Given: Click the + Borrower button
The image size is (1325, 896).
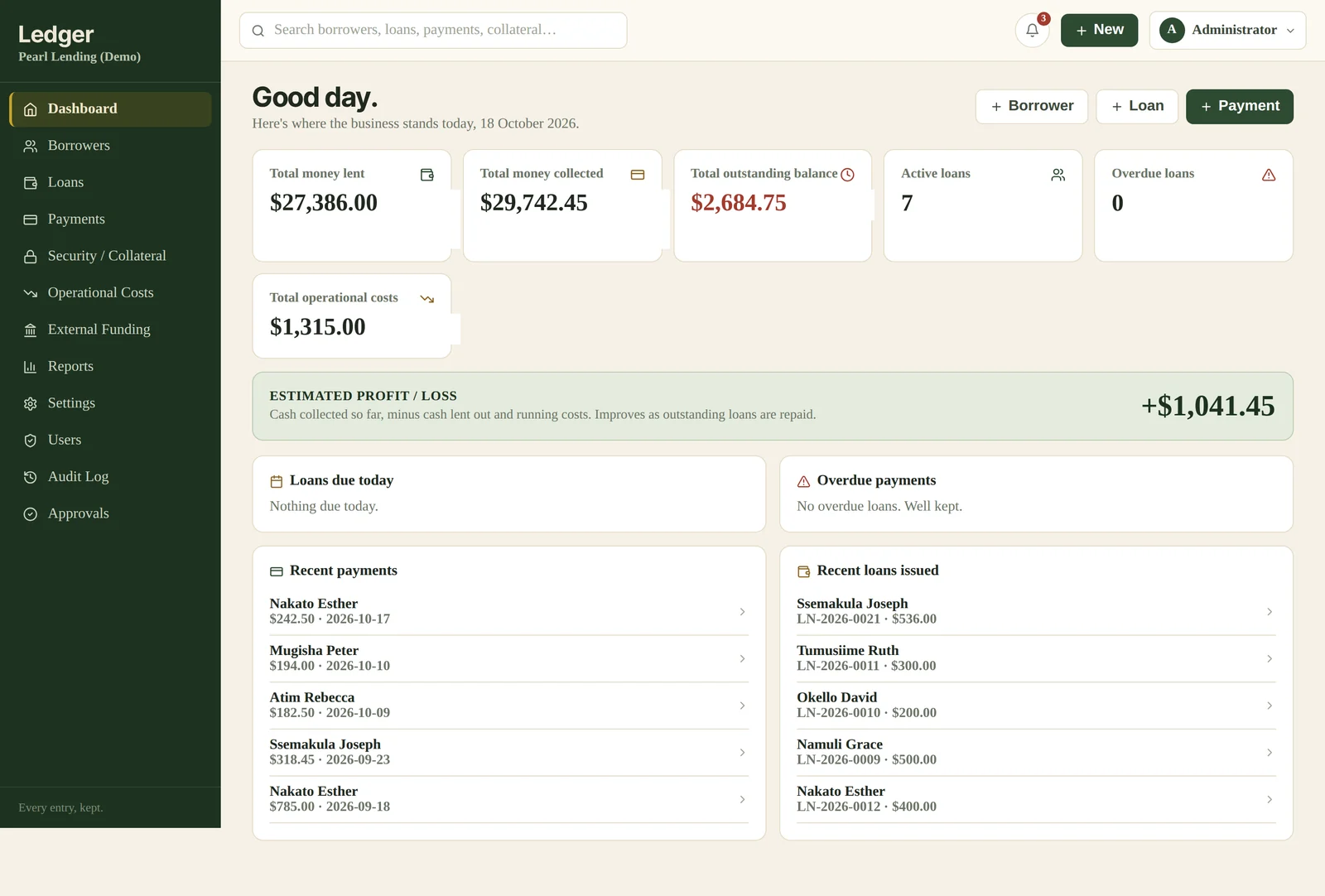Looking at the screenshot, I should point(1032,107).
